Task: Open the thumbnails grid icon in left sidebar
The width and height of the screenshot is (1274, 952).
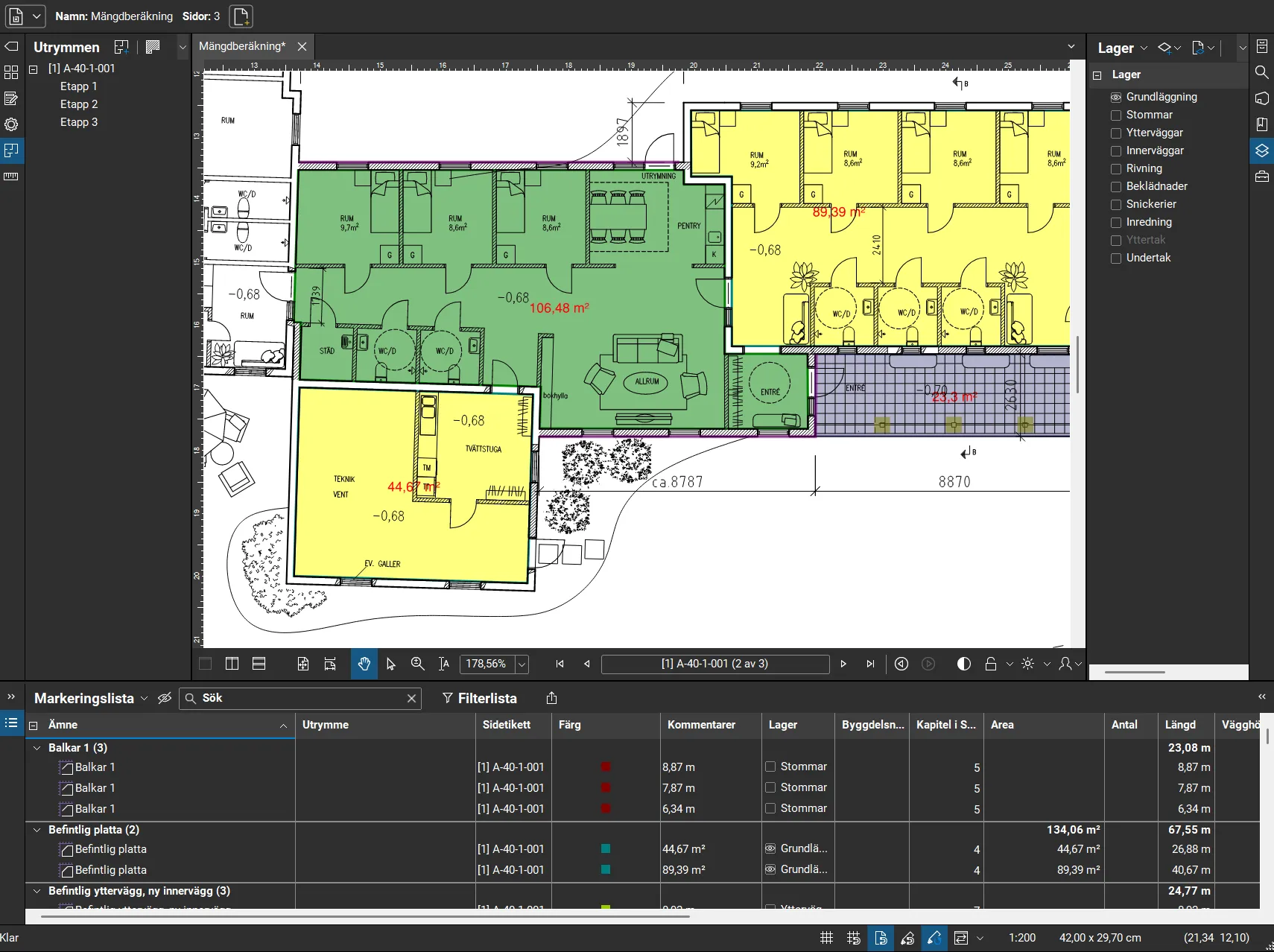Action: pos(11,72)
